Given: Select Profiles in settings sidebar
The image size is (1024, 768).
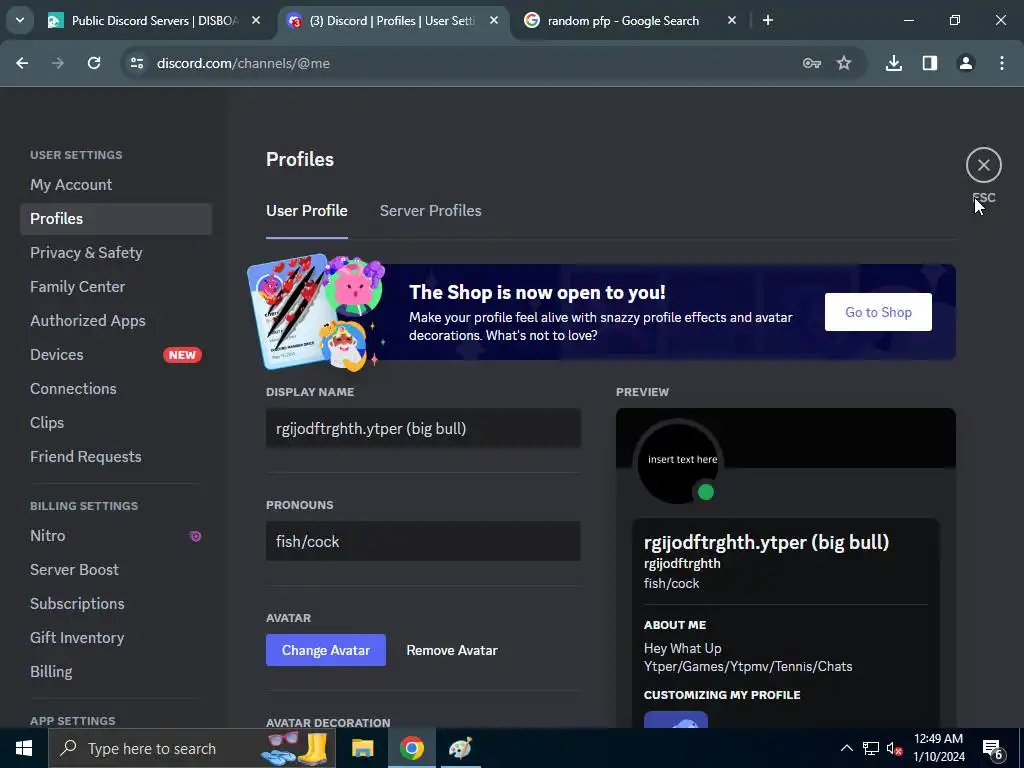Looking at the screenshot, I should [x=116, y=219].
